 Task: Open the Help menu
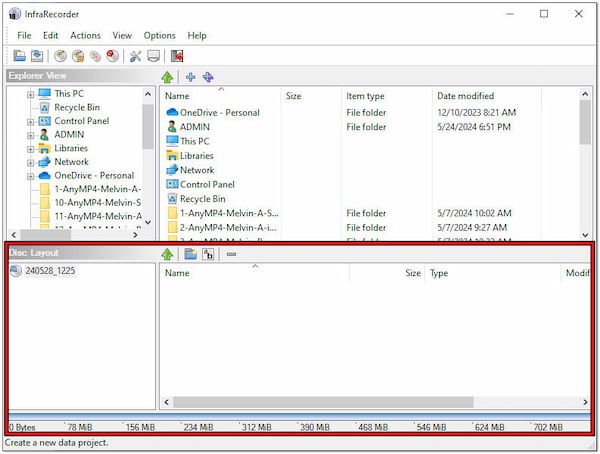click(x=197, y=36)
